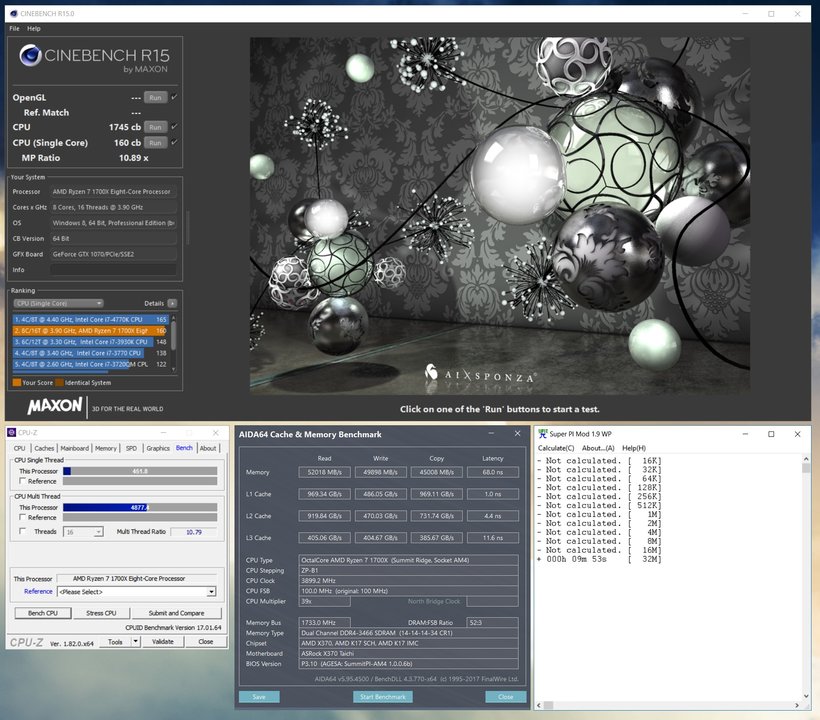The image size is (820, 720).
Task: Click the Details arrow icon in Ranking
Action: click(172, 303)
